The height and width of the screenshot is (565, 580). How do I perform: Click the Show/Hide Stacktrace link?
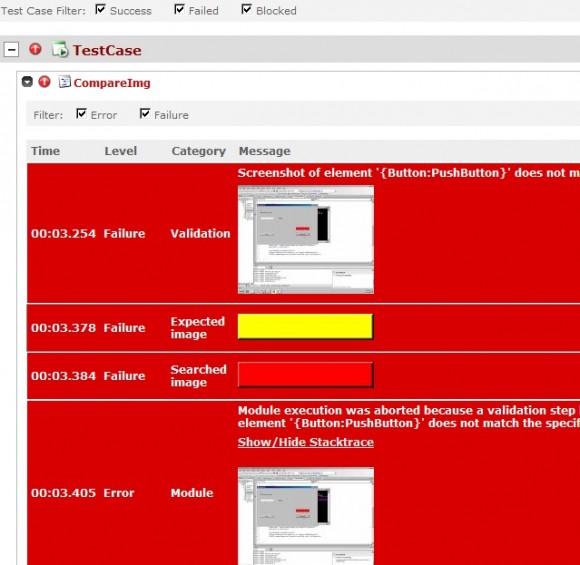click(306, 442)
